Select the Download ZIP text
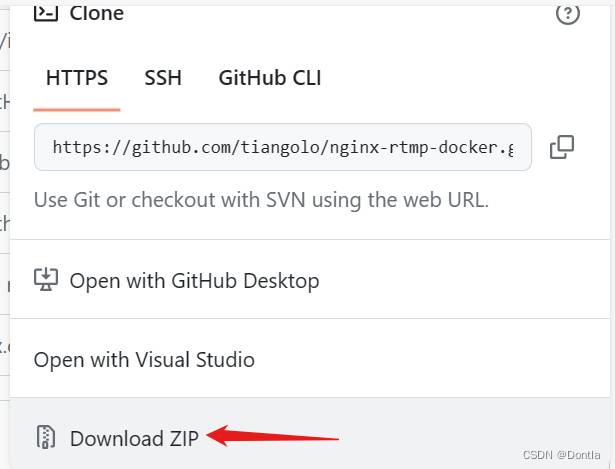 coord(134,438)
